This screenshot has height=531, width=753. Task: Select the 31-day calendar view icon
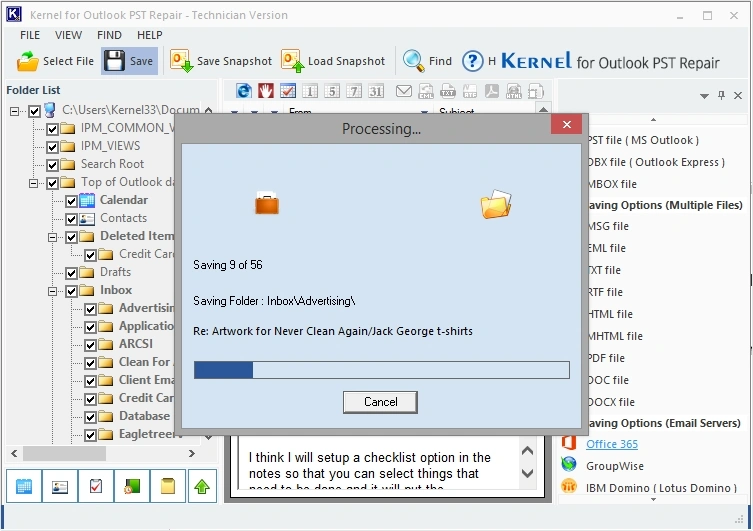[376, 91]
